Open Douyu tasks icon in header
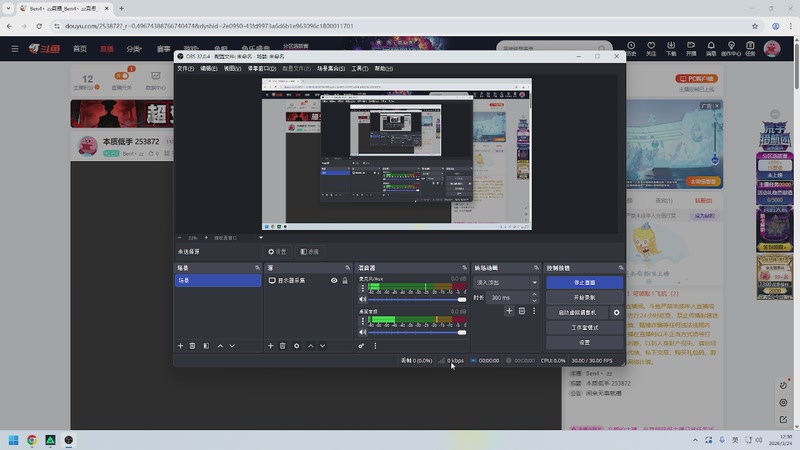 [x=750, y=48]
